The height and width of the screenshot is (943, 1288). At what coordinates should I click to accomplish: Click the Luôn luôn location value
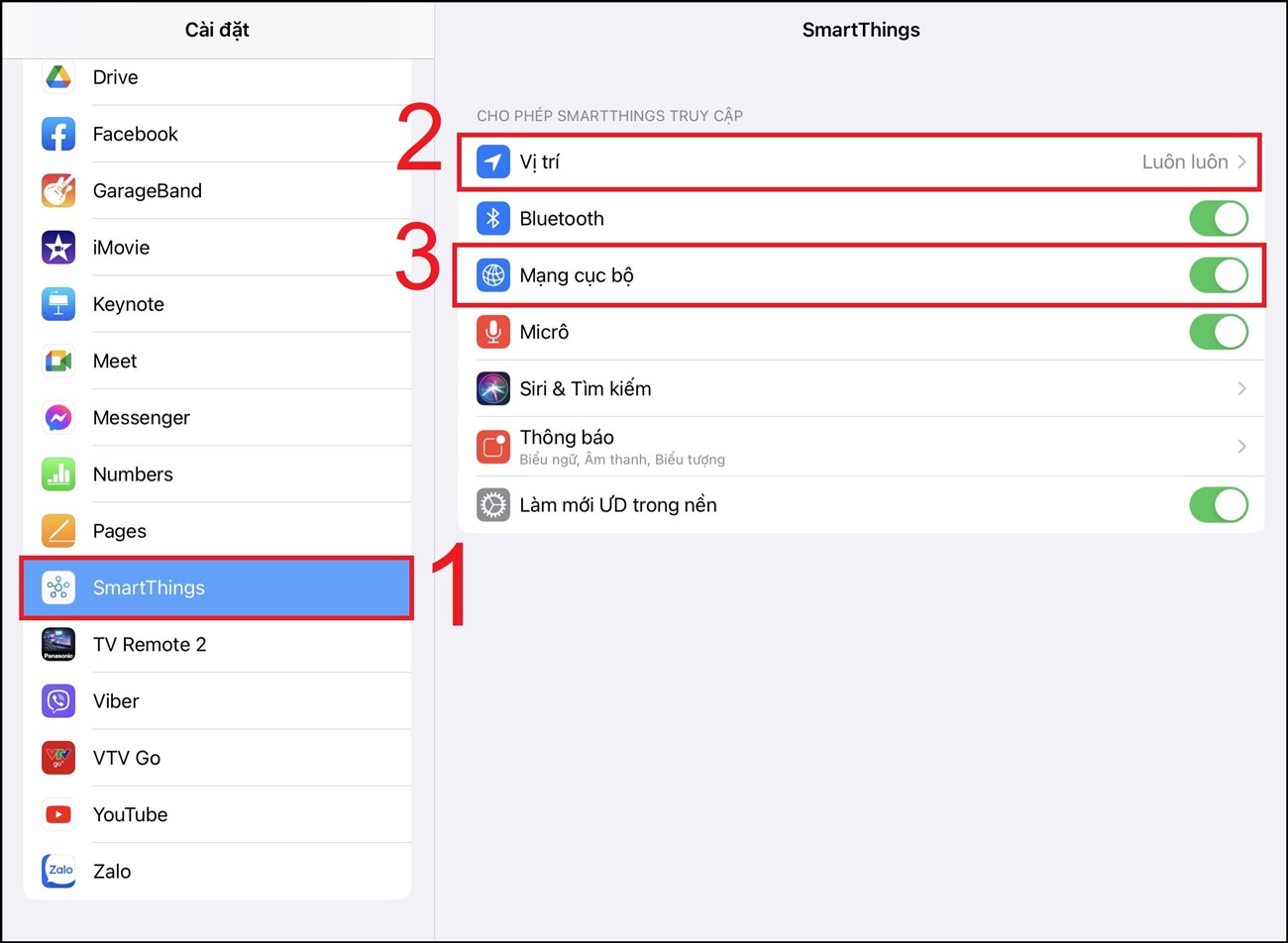click(1185, 161)
